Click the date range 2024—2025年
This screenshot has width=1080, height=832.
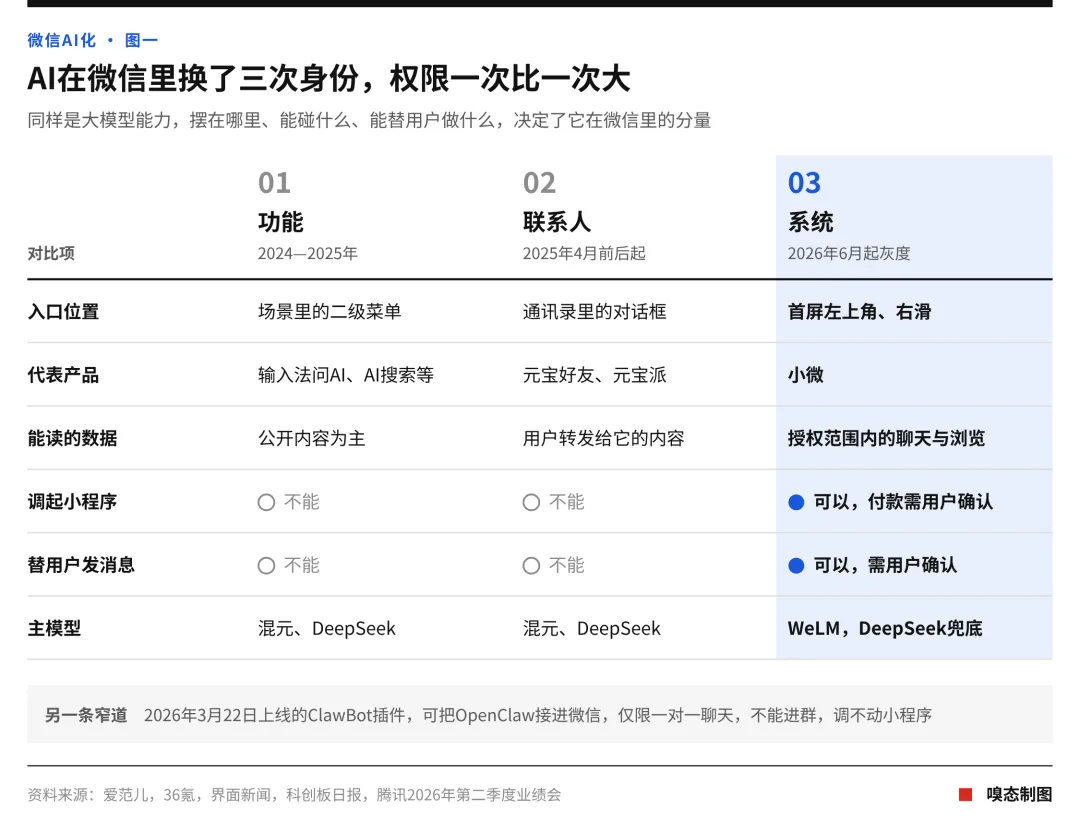pos(308,253)
